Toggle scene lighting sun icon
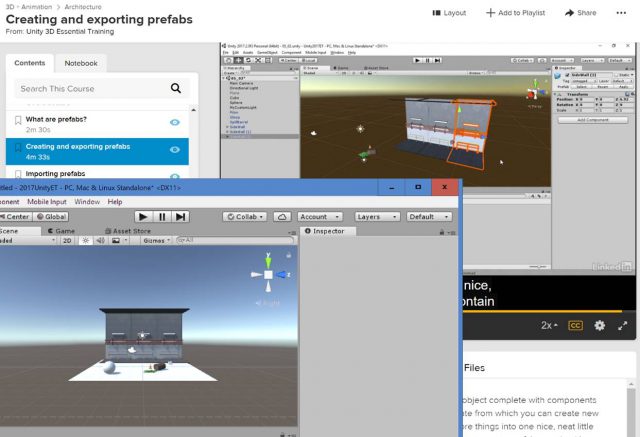Image resolution: width=640 pixels, height=437 pixels. (86, 240)
